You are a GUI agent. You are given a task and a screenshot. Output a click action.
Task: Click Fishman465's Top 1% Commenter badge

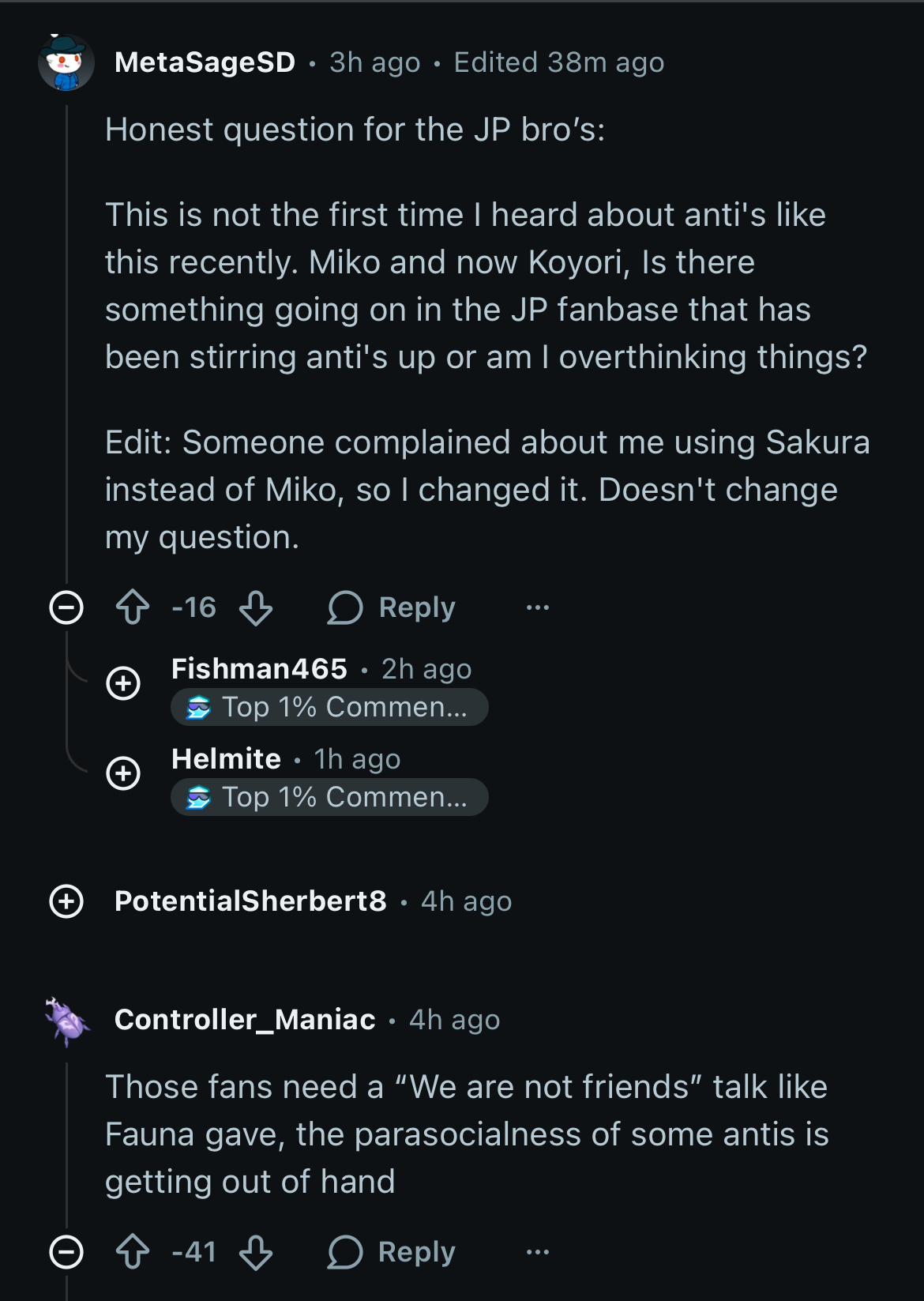[329, 707]
